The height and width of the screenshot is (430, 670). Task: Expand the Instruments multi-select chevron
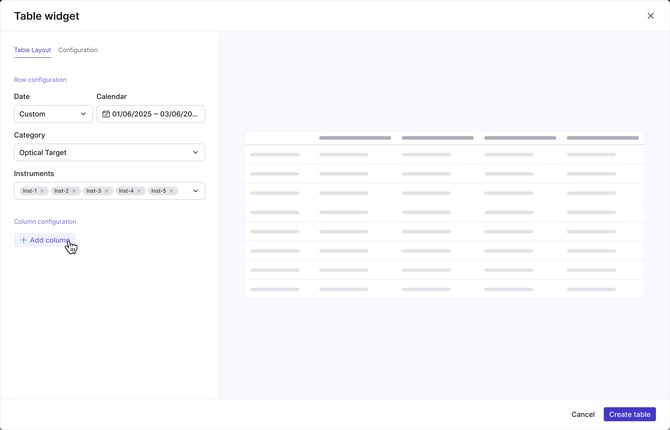click(195, 191)
